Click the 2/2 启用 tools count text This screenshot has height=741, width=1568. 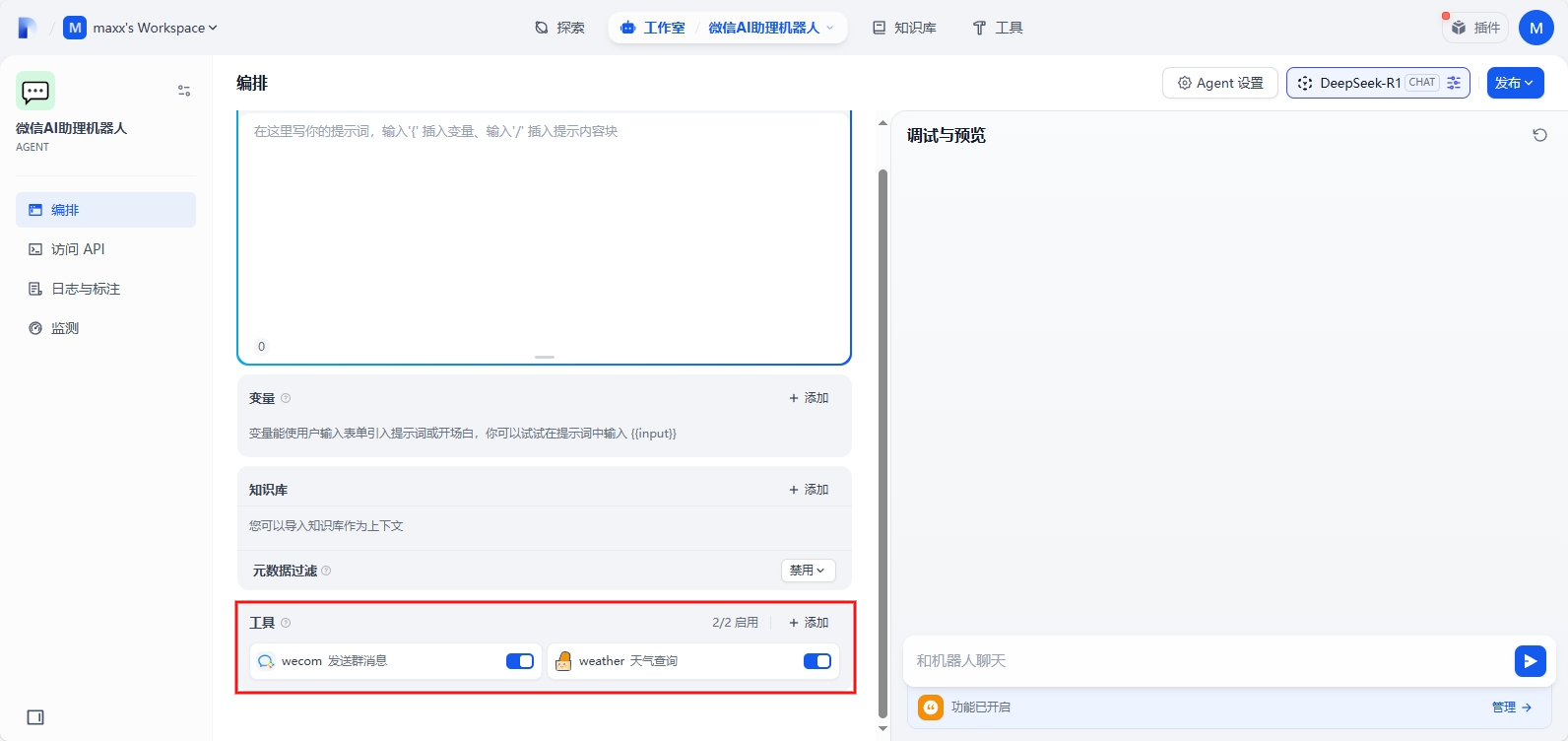(735, 623)
